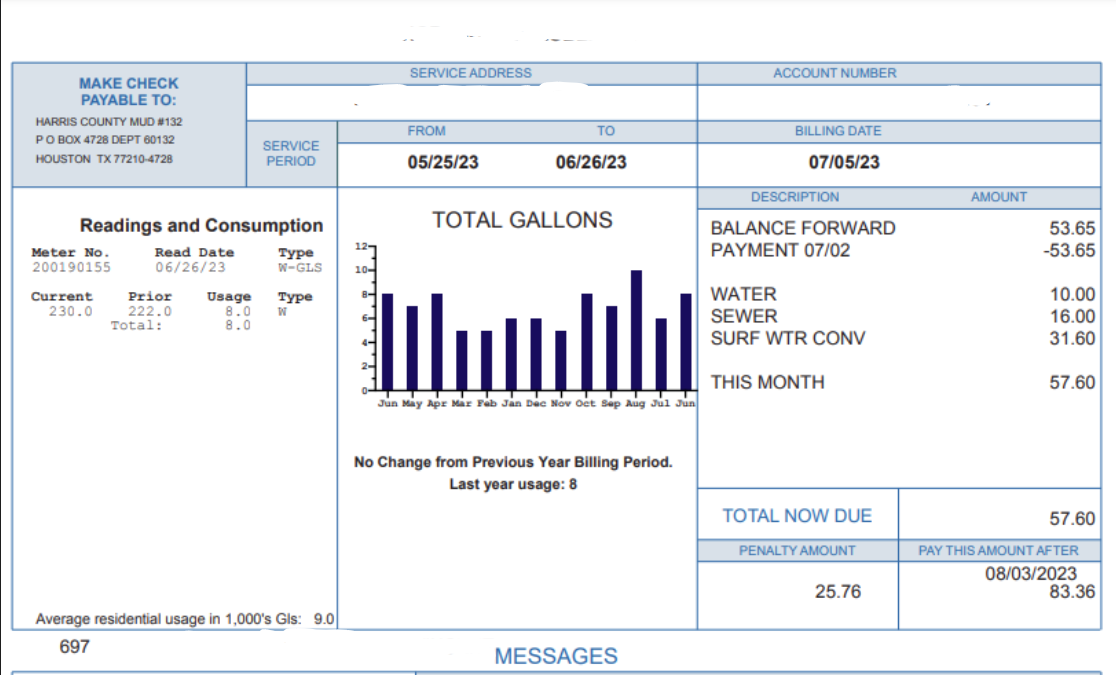Image resolution: width=1116 pixels, height=675 pixels.
Task: Click the prior meter reading 222.0
Action: click(150, 311)
